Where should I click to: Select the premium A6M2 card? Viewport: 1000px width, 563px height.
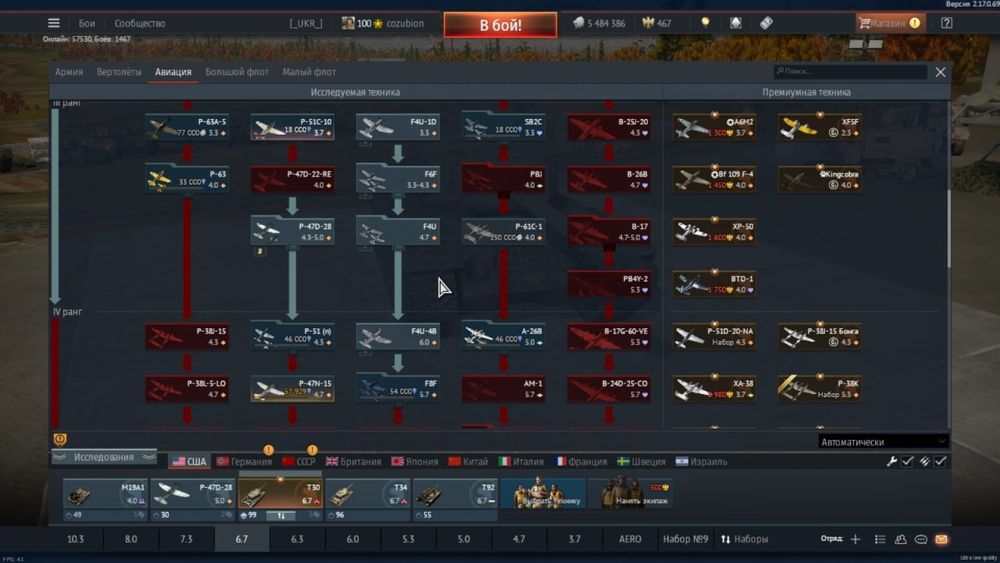(x=714, y=127)
